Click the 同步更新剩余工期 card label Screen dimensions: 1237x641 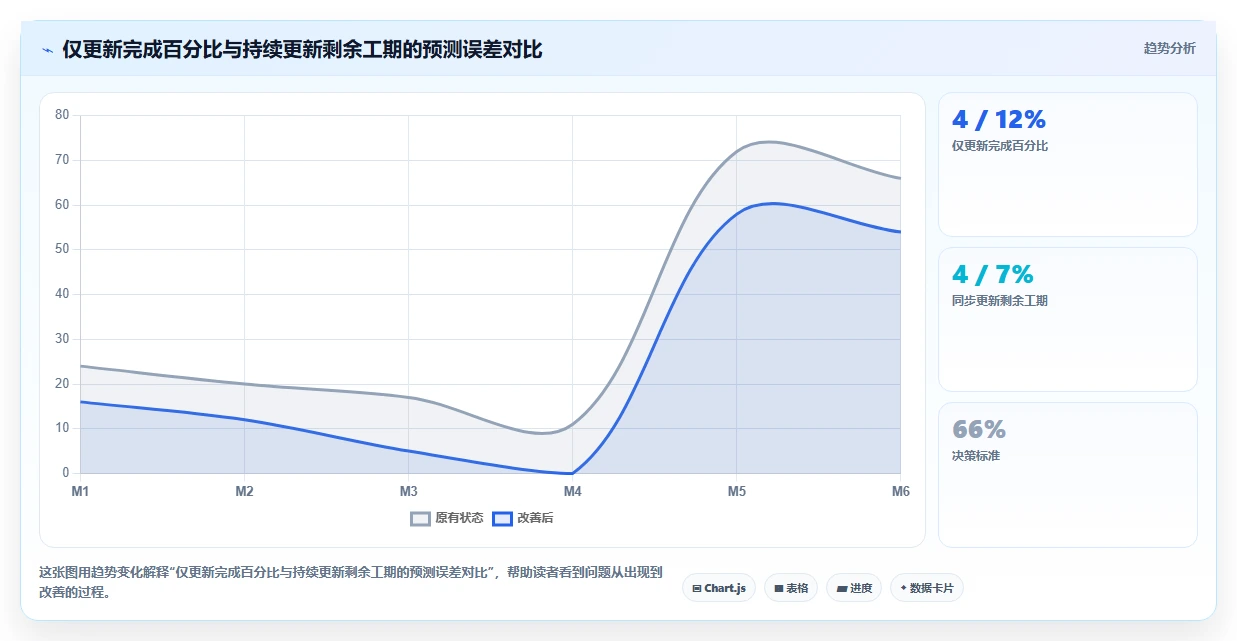pyautogui.click(x=1000, y=301)
